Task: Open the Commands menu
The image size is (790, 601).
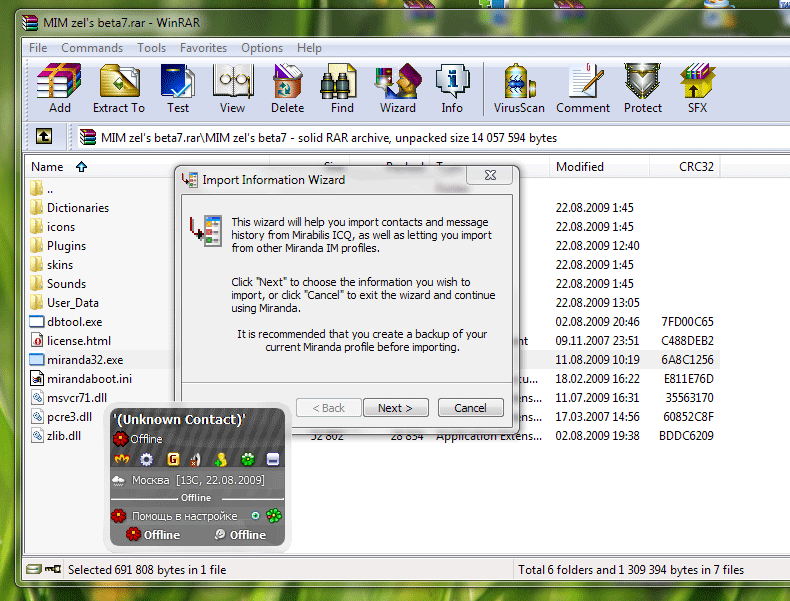Action: [x=92, y=48]
